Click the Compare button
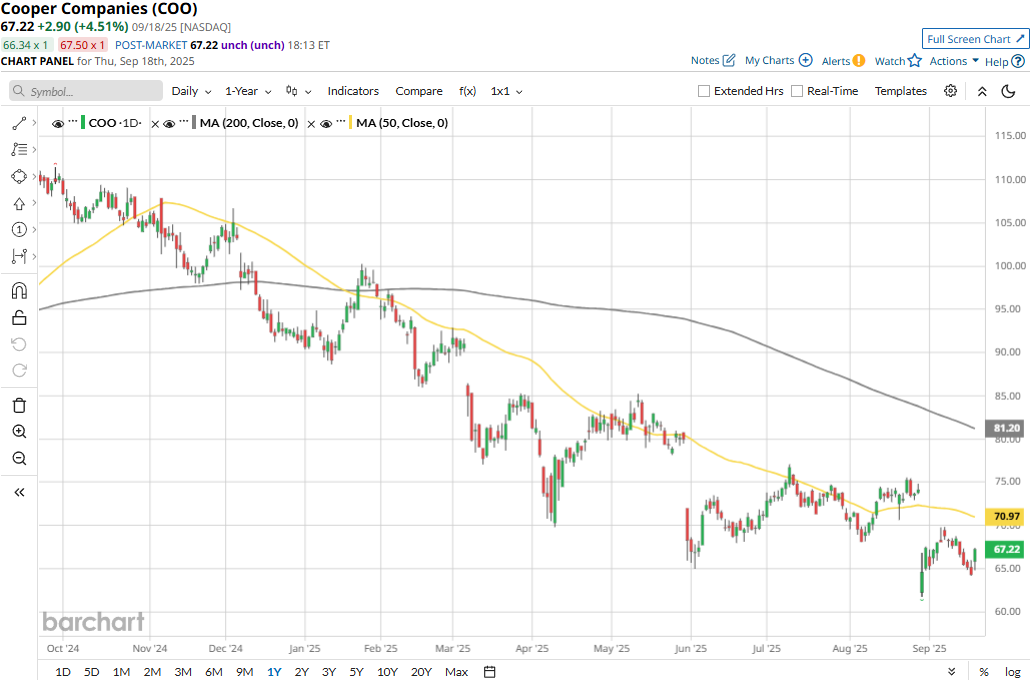 coord(419,91)
